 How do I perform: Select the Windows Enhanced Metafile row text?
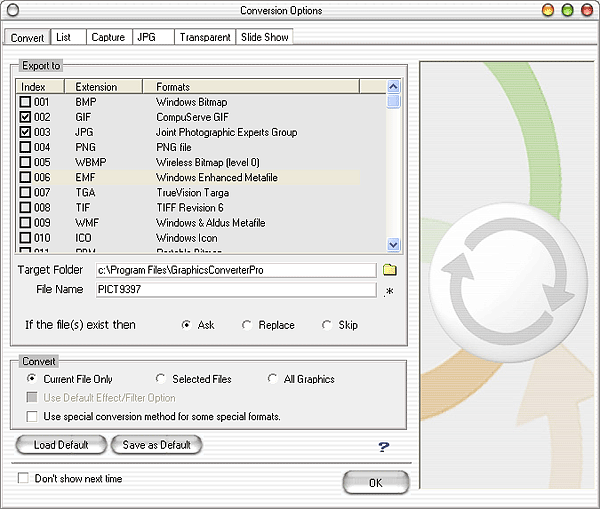pos(217,178)
